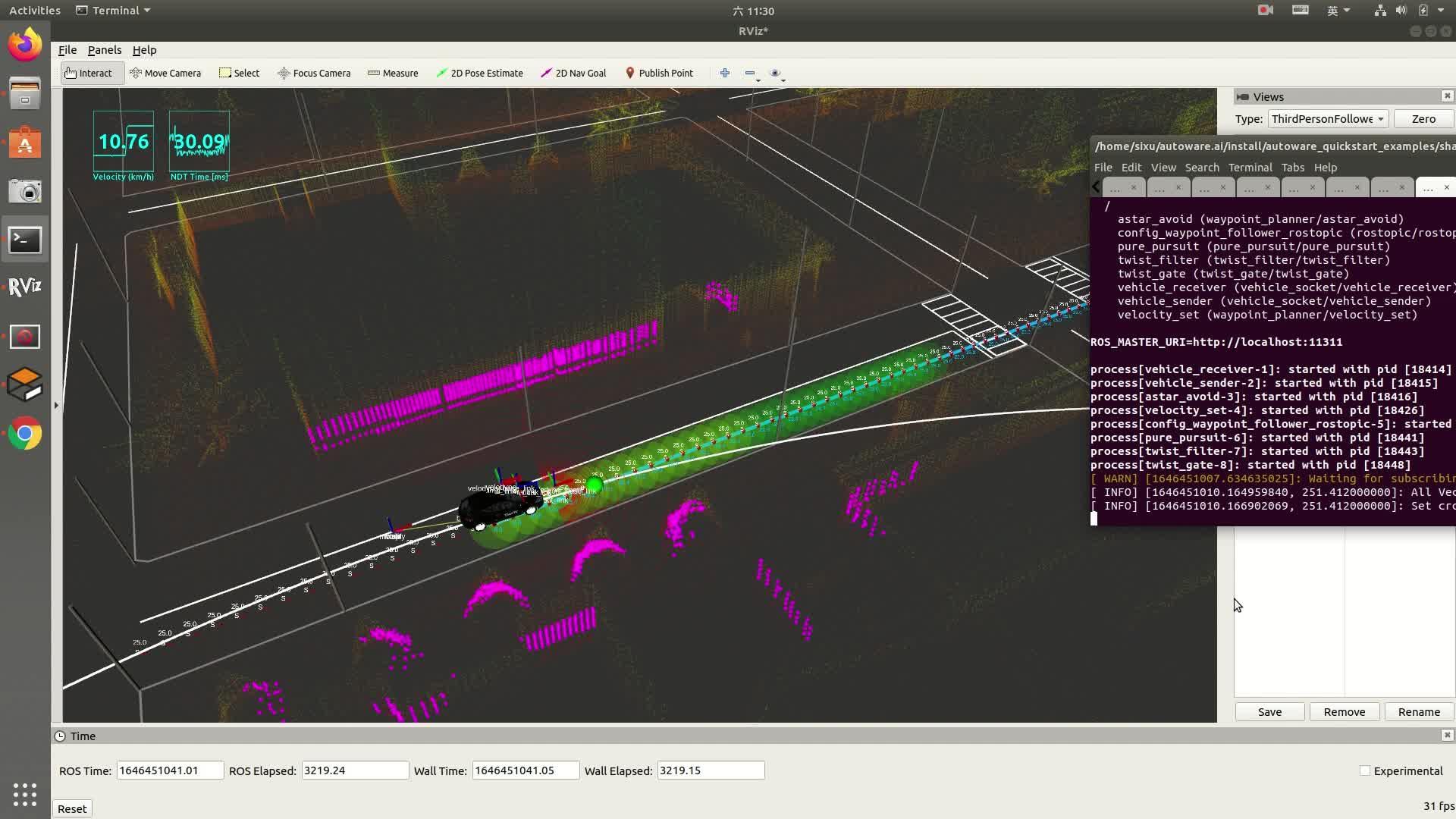Open the input language dropdown in top bar

point(1338,11)
